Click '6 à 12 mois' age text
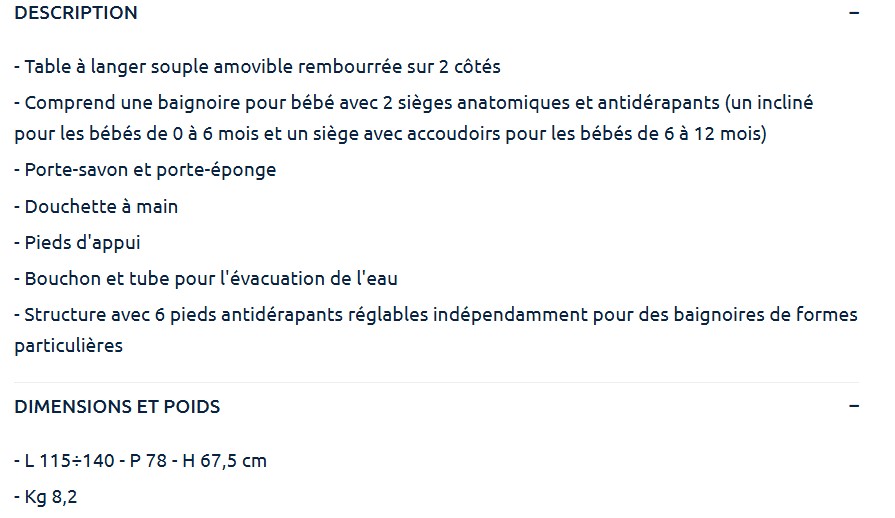 (720, 134)
